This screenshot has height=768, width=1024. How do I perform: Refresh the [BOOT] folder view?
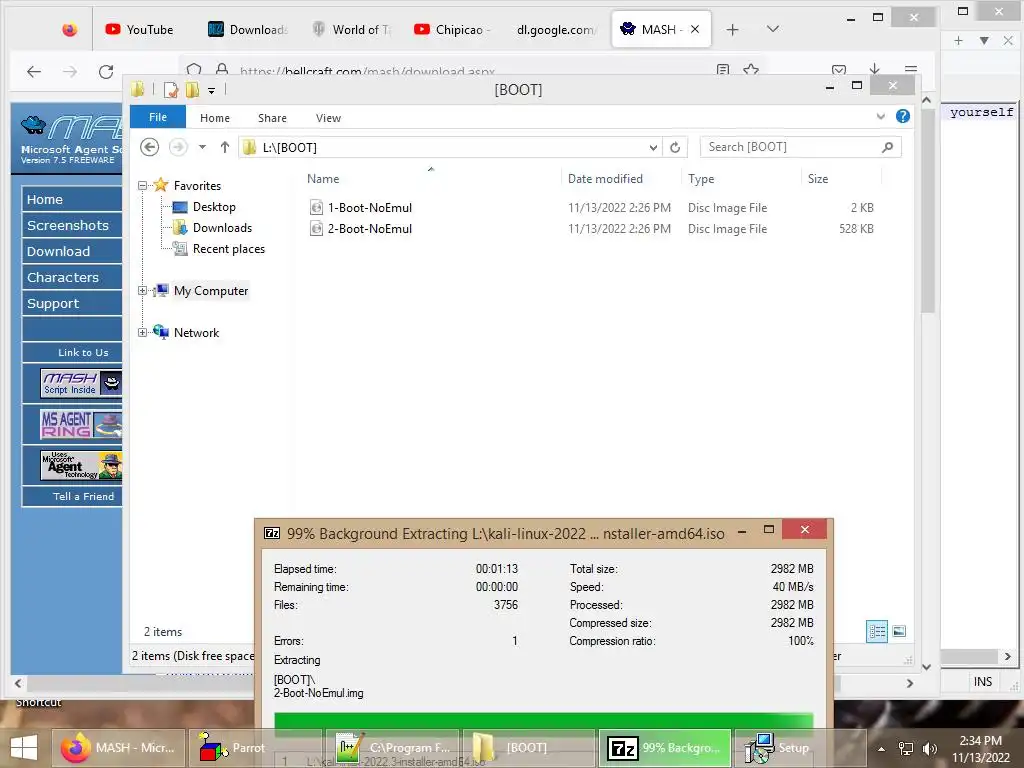(x=675, y=148)
